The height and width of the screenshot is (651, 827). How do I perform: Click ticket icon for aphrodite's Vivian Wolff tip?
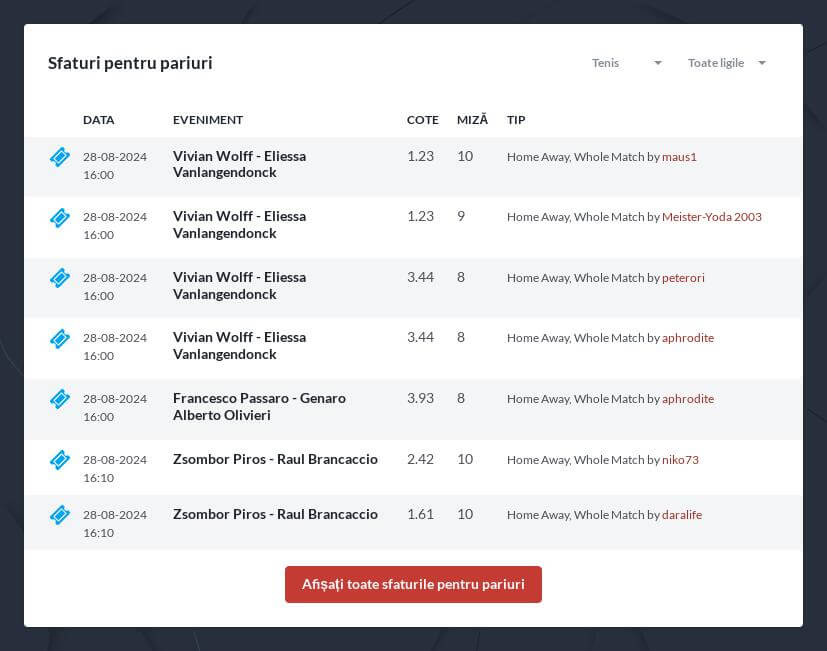(x=60, y=338)
